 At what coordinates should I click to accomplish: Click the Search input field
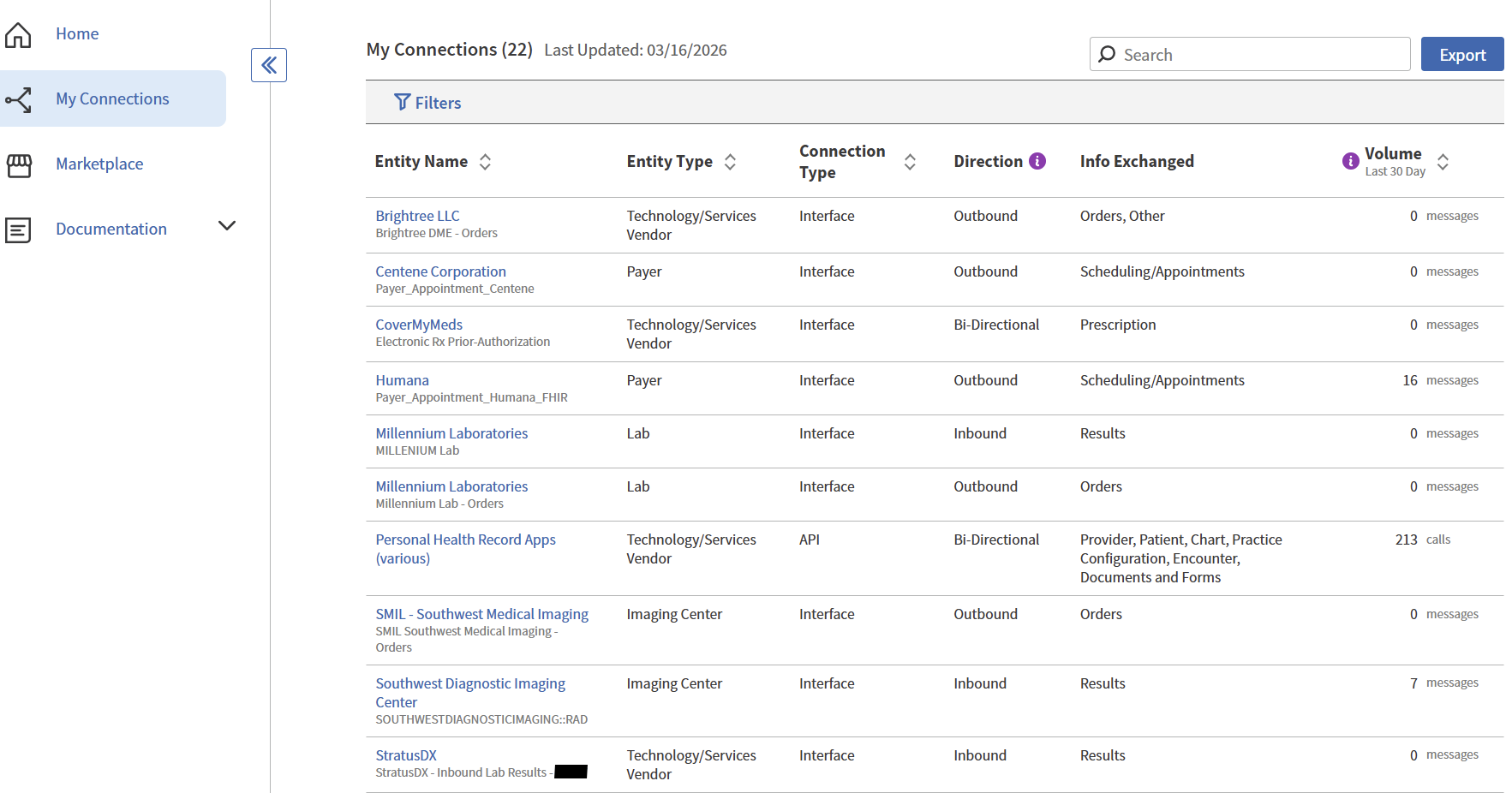[1259, 55]
